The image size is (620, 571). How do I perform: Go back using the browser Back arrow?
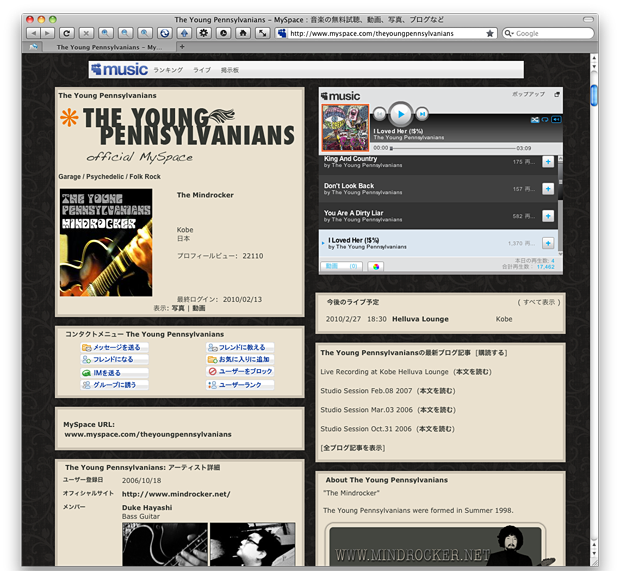(x=34, y=33)
